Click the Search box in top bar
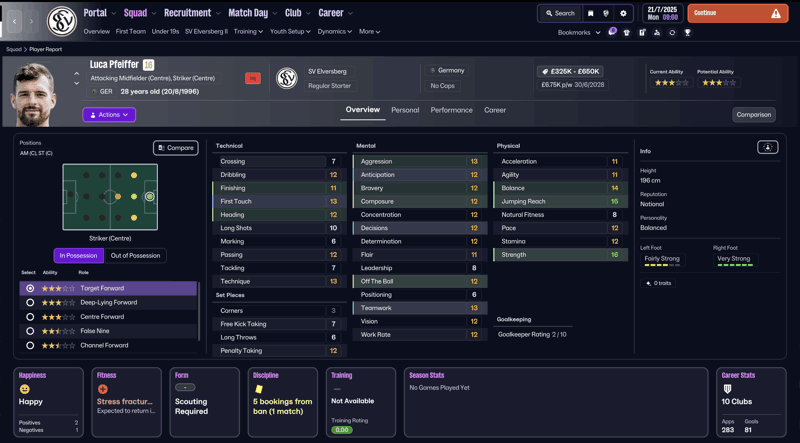800x443 pixels. [560, 14]
